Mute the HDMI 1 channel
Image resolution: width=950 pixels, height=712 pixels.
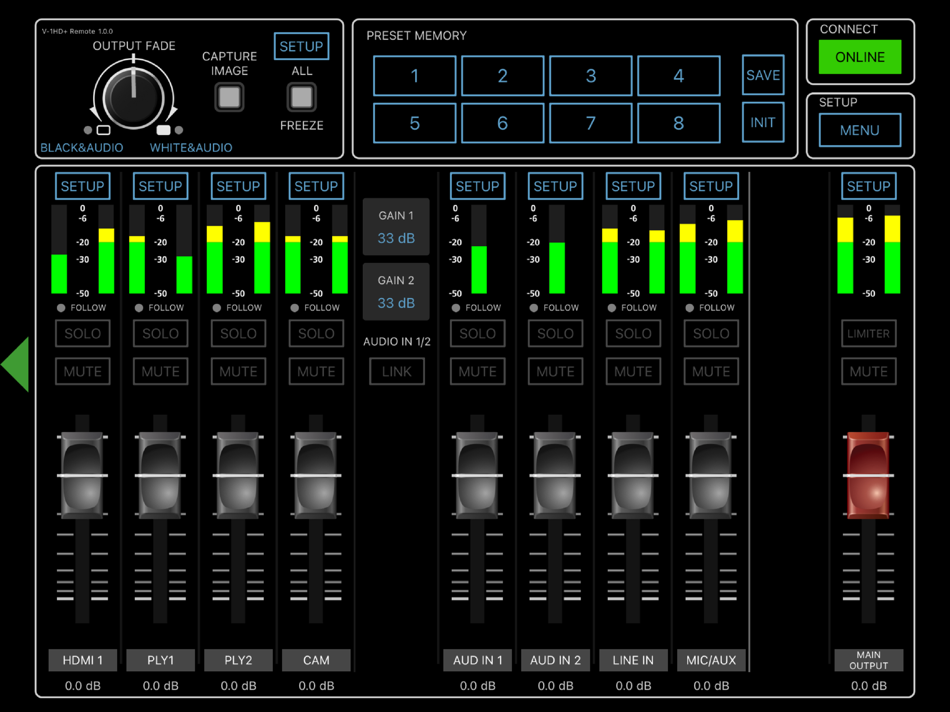(82, 371)
